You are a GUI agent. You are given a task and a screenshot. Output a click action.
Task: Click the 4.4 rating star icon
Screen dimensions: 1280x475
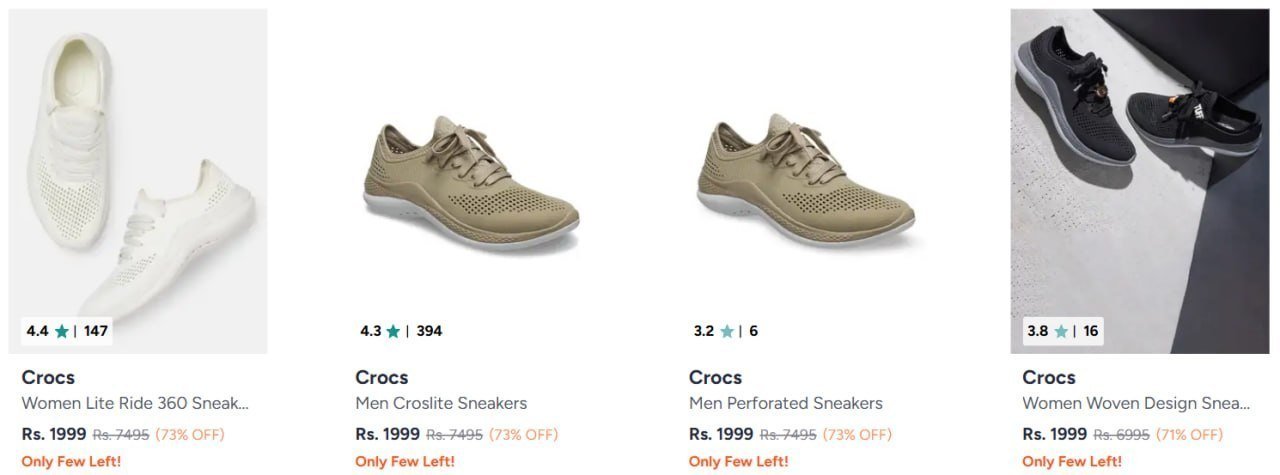(62, 331)
